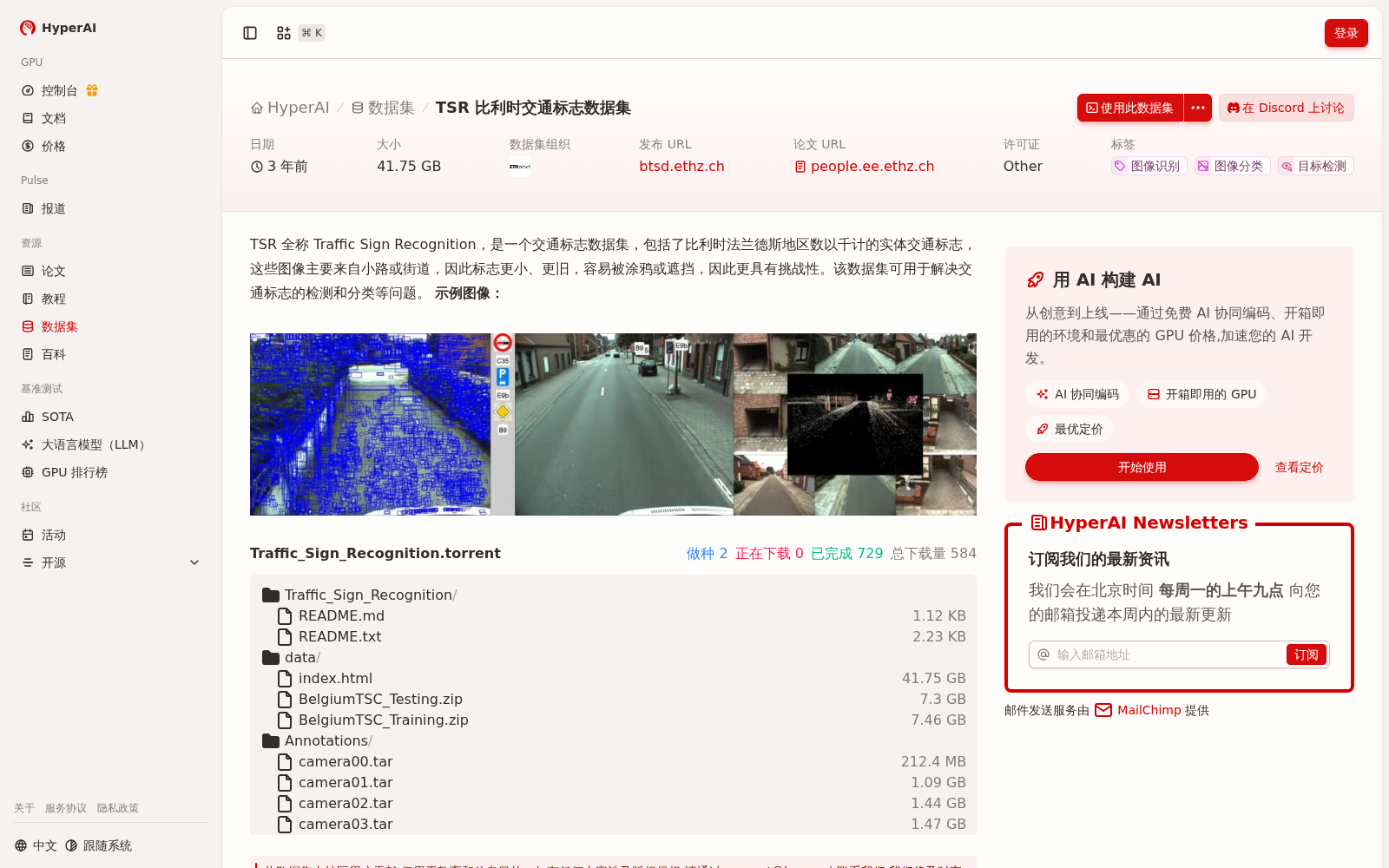Click the 隐私政策 footer link
1389x868 pixels.
coord(118,808)
